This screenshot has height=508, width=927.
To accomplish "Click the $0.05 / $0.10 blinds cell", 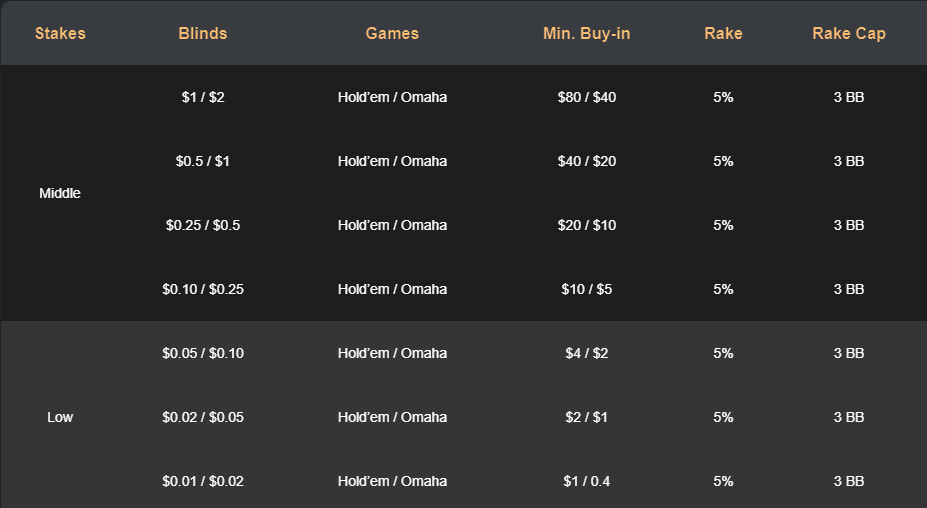I will (203, 353).
